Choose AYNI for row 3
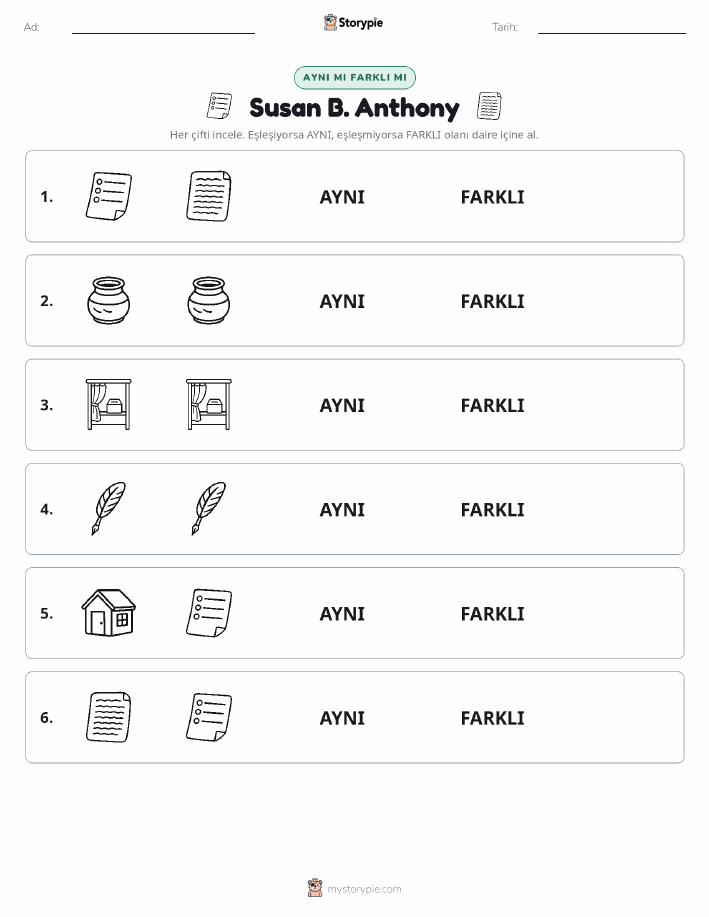 342,405
